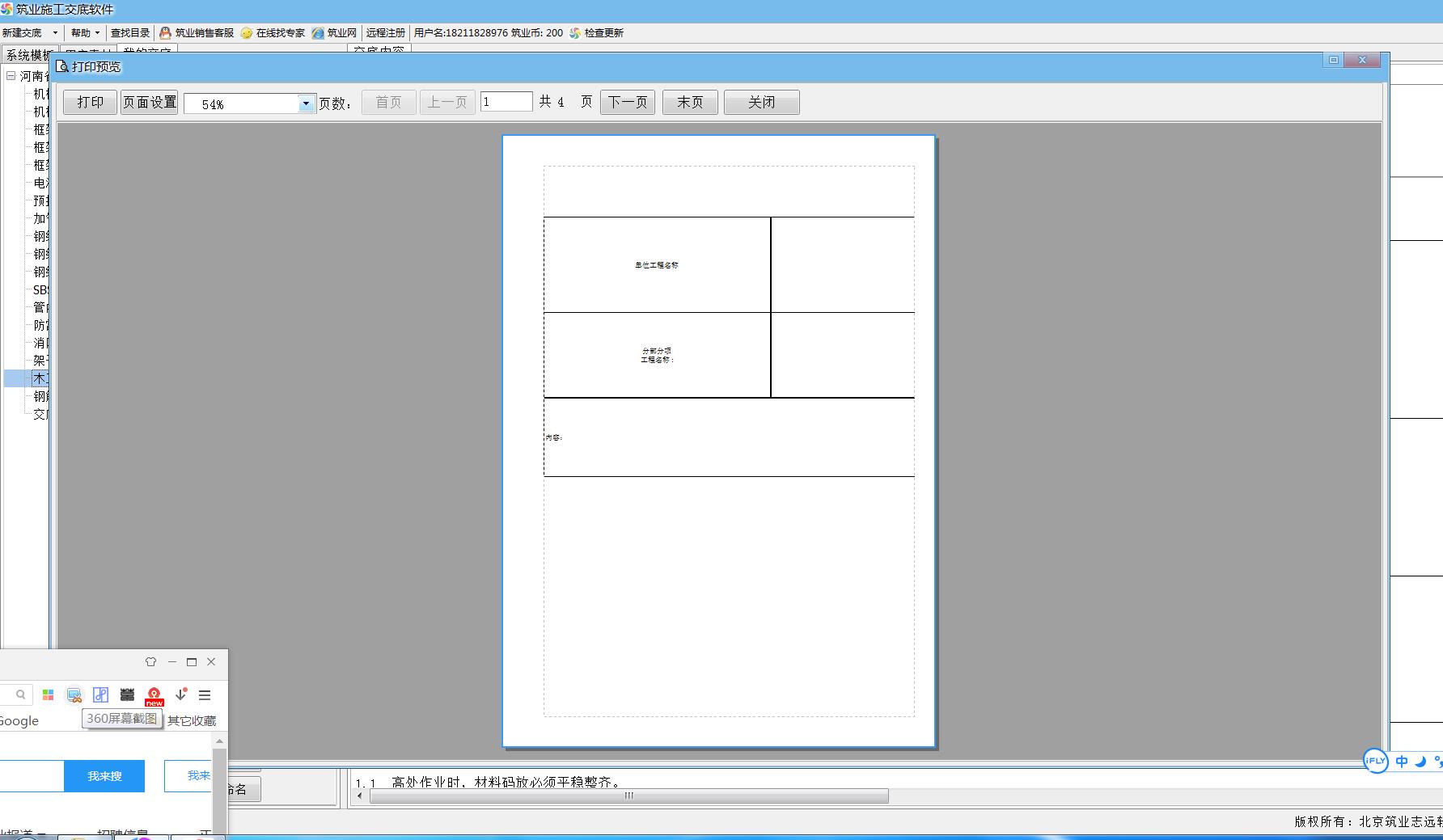1443x840 pixels.
Task: Open the 新建交底 dropdown menu
Action: point(54,33)
